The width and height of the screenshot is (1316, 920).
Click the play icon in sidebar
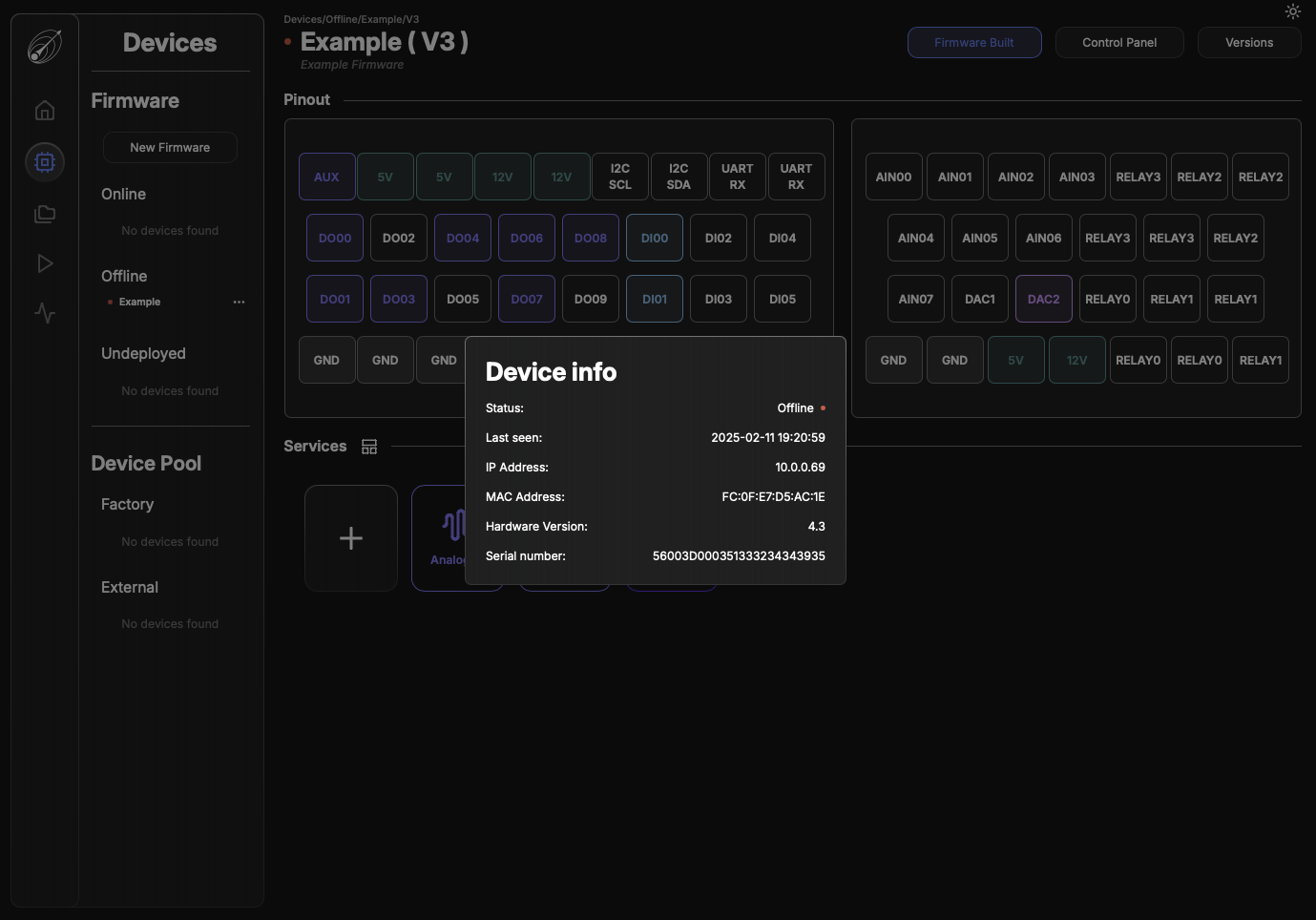point(45,263)
